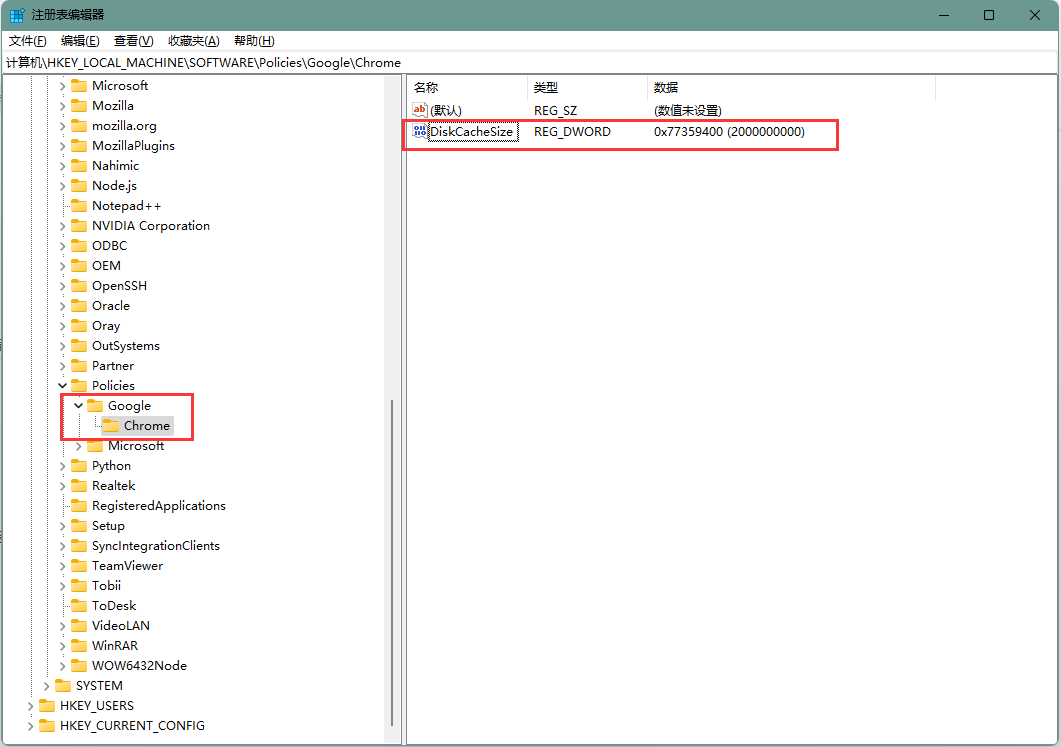Click the Policies folder icon
1061x747 pixels.
[x=79, y=386]
